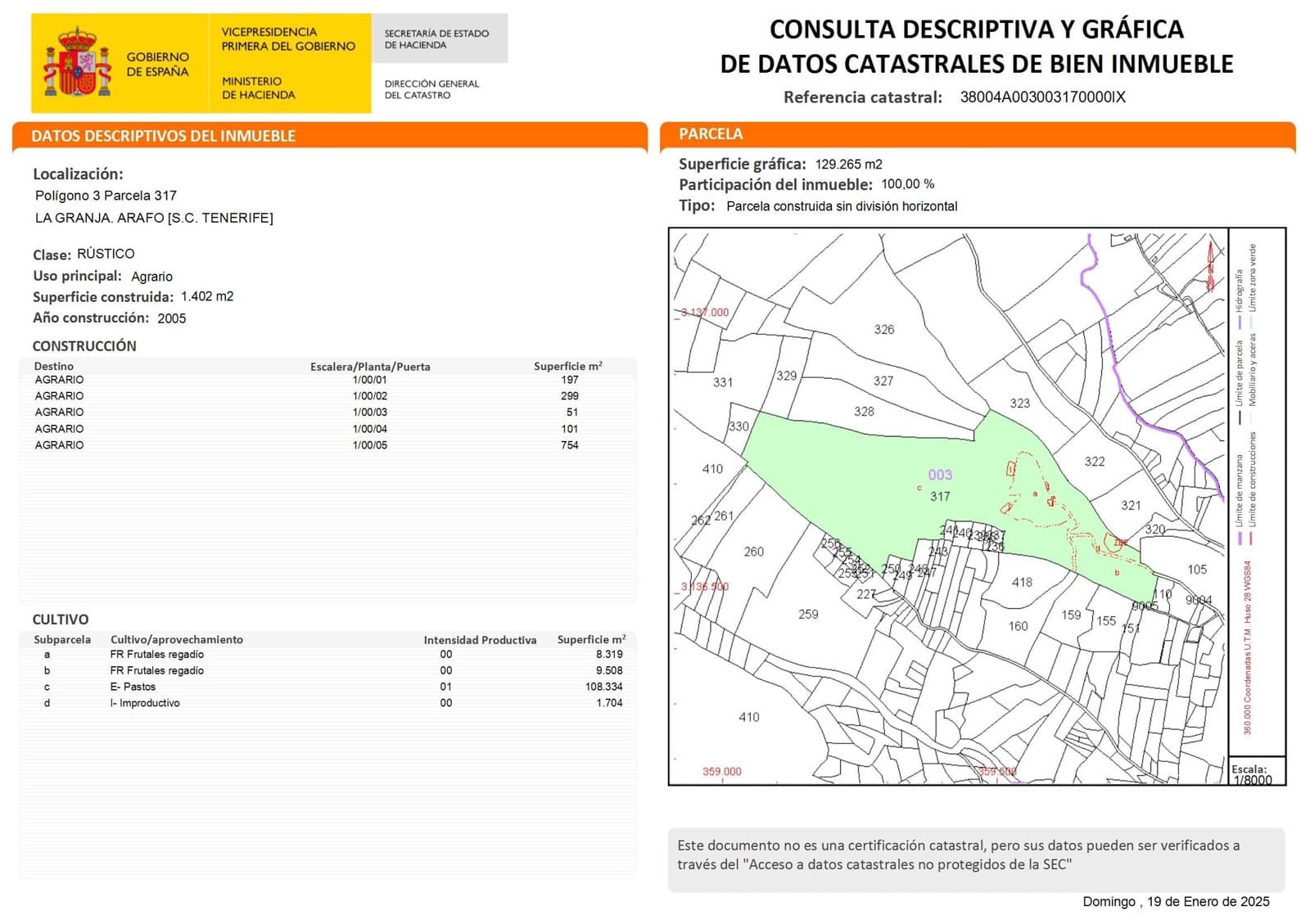This screenshot has height=924, width=1310.
Task: Click parcel 326 on the map
Action: click(x=885, y=329)
